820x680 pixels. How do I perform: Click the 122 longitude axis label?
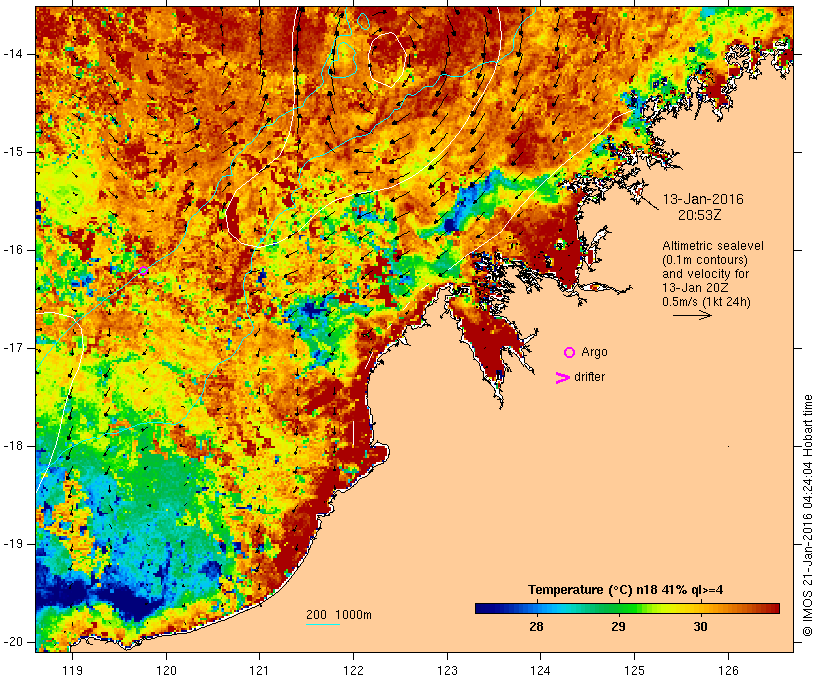tap(354, 671)
